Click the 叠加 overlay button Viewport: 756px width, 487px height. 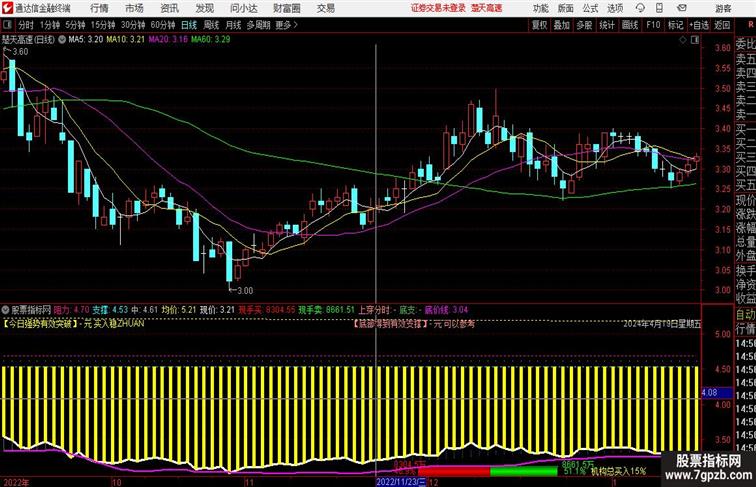coord(562,25)
